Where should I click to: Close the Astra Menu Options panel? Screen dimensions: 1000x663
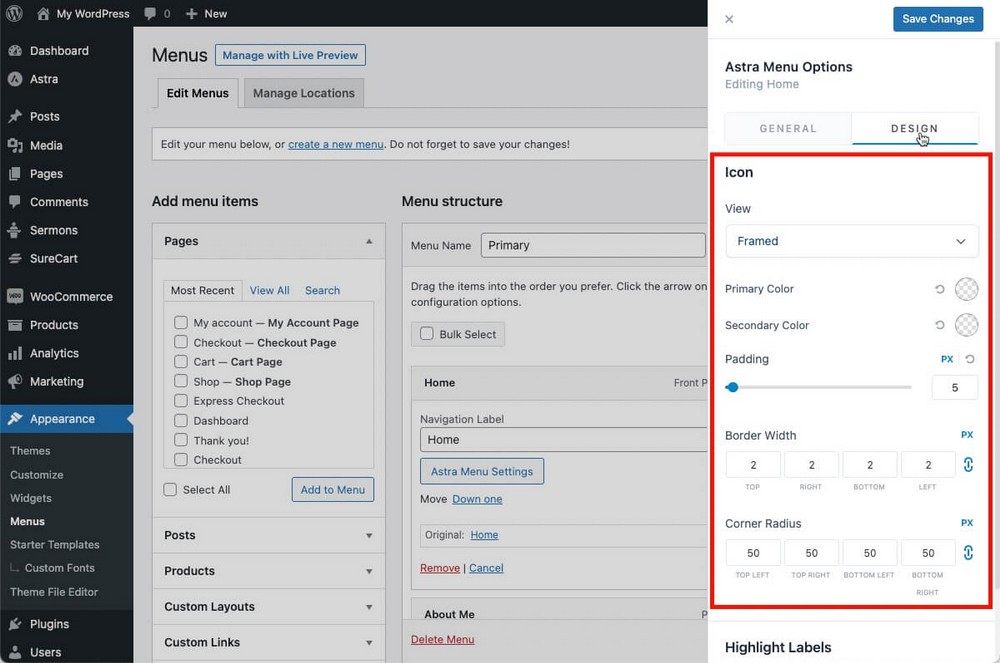click(x=729, y=19)
